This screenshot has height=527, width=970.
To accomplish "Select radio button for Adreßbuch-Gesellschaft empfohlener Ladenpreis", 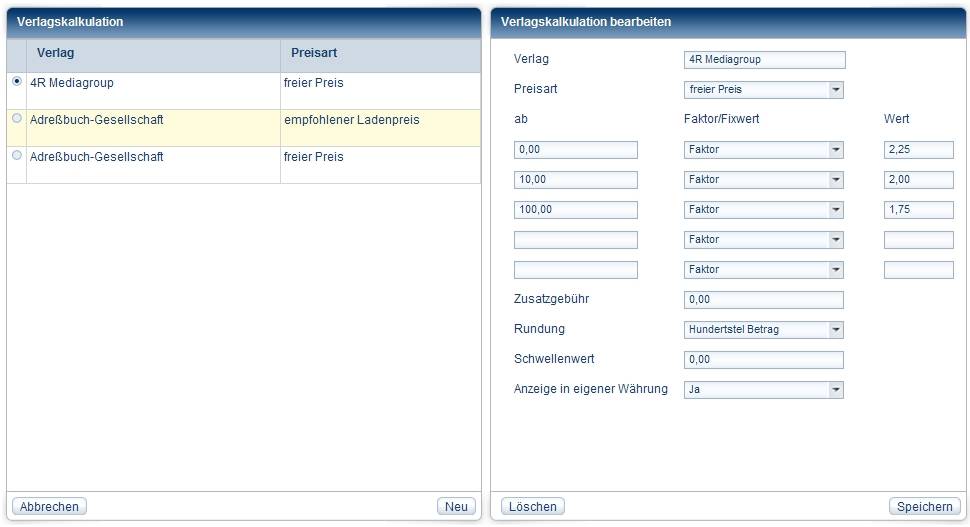I will (x=16, y=119).
